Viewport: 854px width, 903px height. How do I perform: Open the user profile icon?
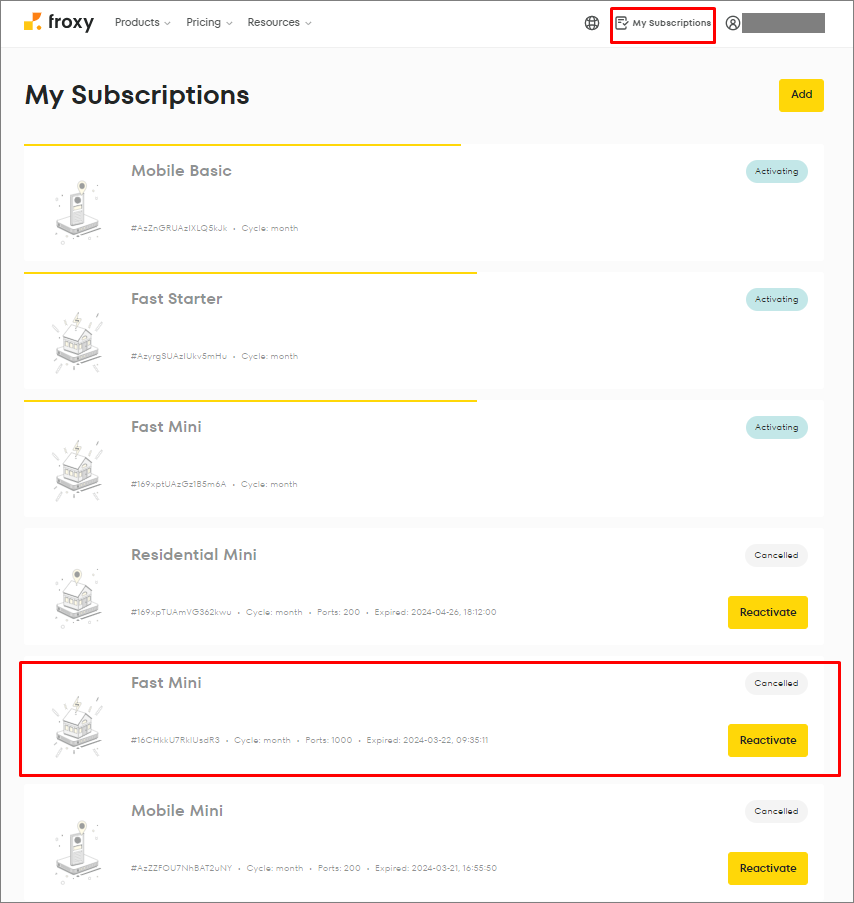tap(733, 22)
